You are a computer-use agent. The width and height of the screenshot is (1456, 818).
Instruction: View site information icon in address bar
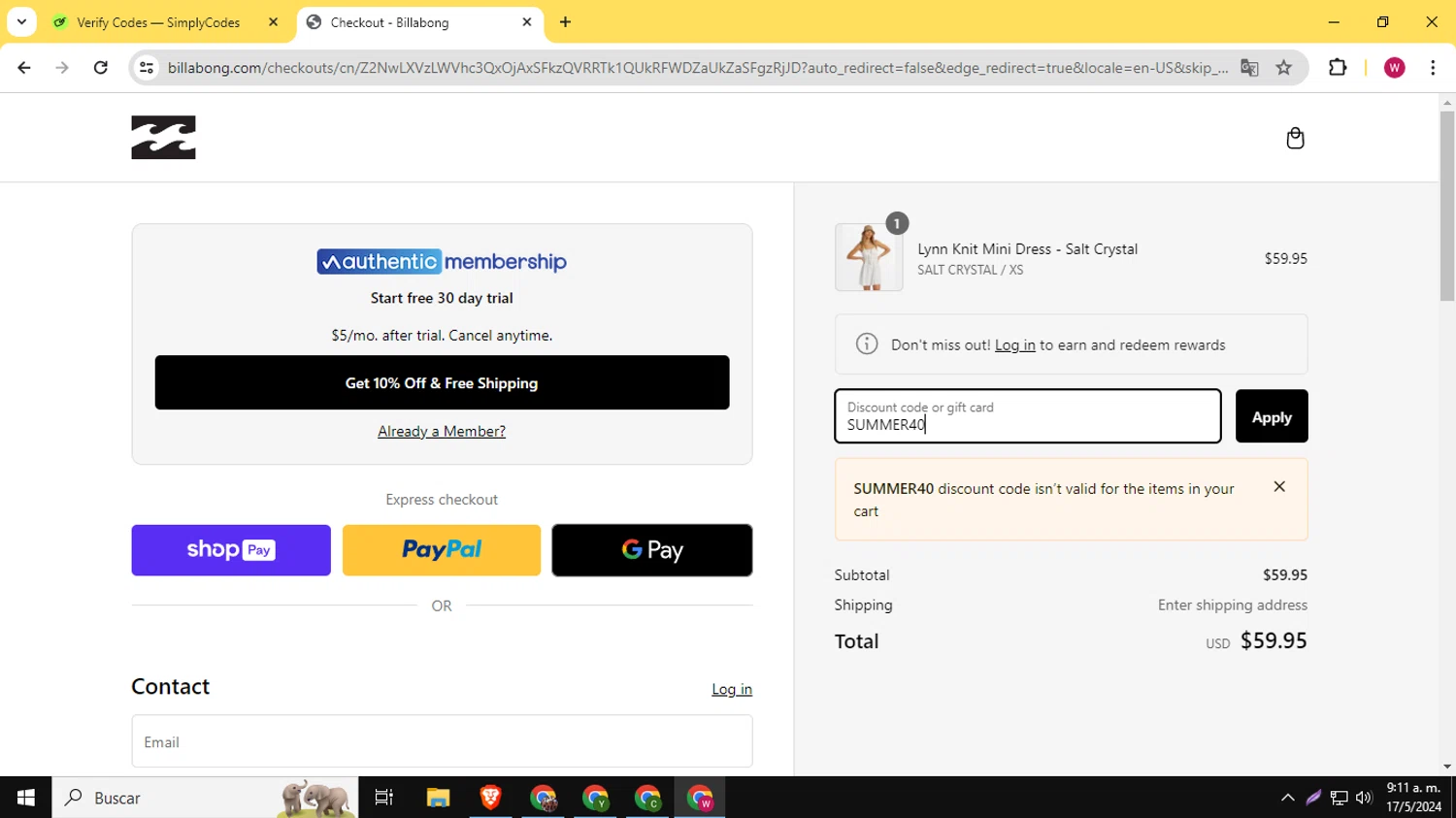coord(147,67)
